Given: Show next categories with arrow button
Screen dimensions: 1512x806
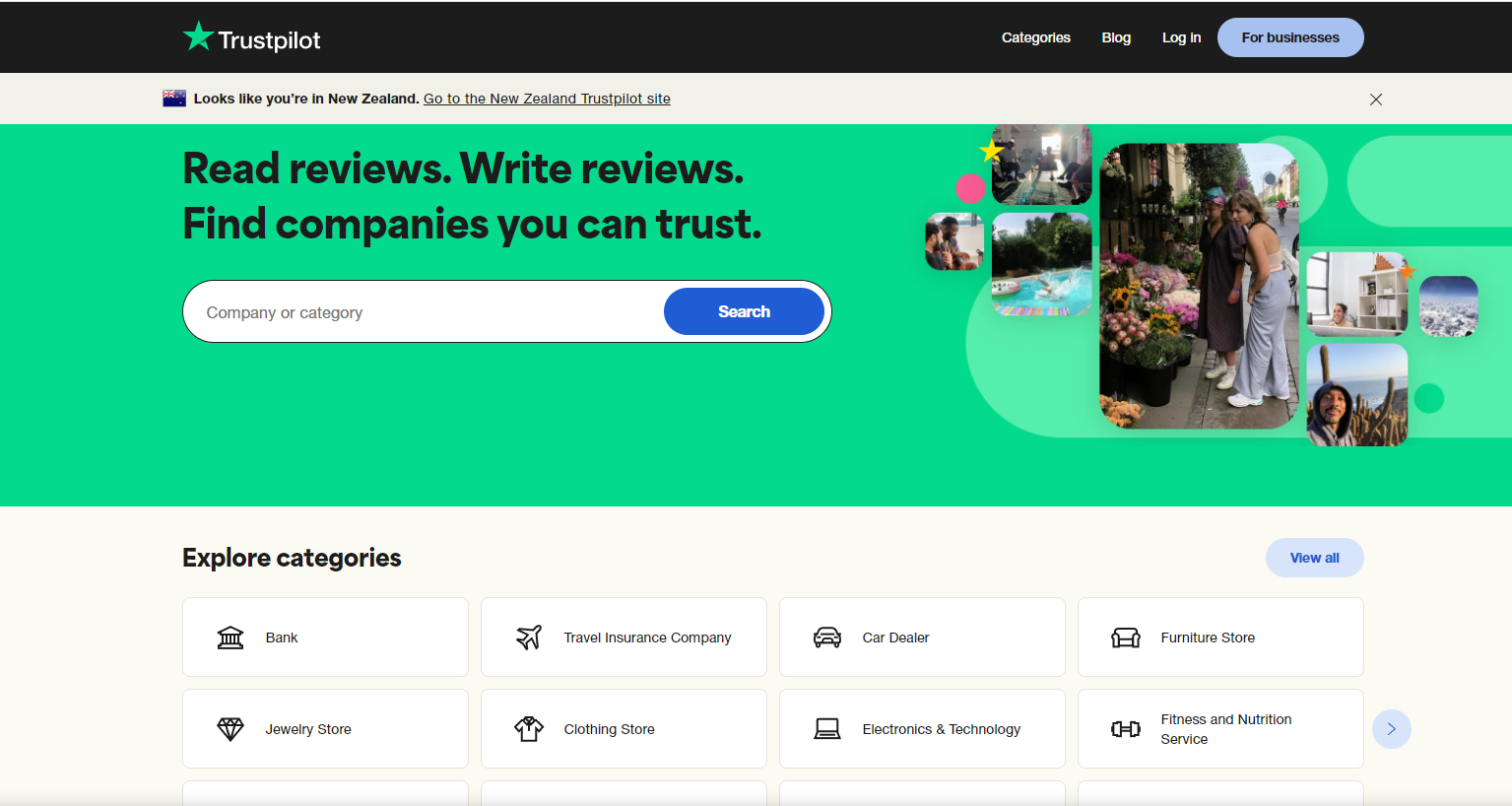Looking at the screenshot, I should coord(1392,729).
